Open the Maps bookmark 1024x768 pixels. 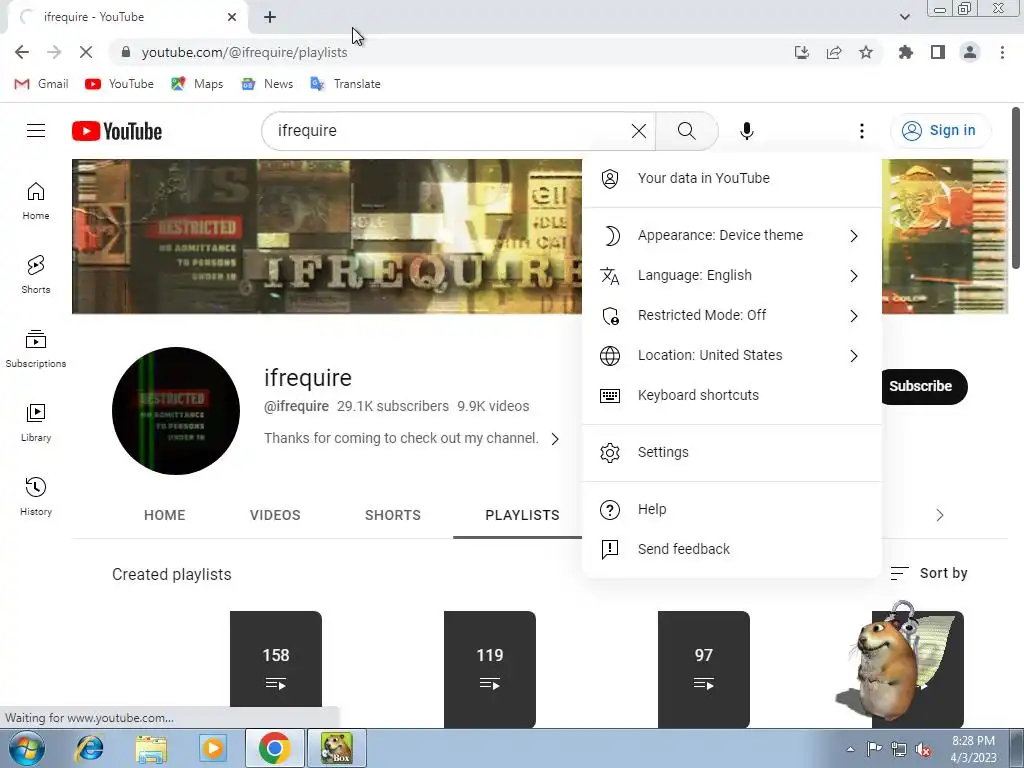click(197, 84)
